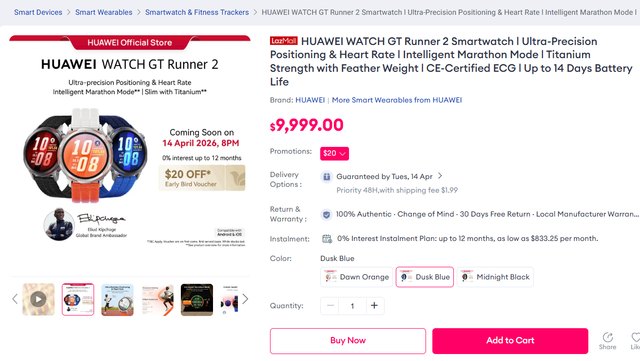Click the instalment calendar icon
This screenshot has height=361, width=640.
327,239
